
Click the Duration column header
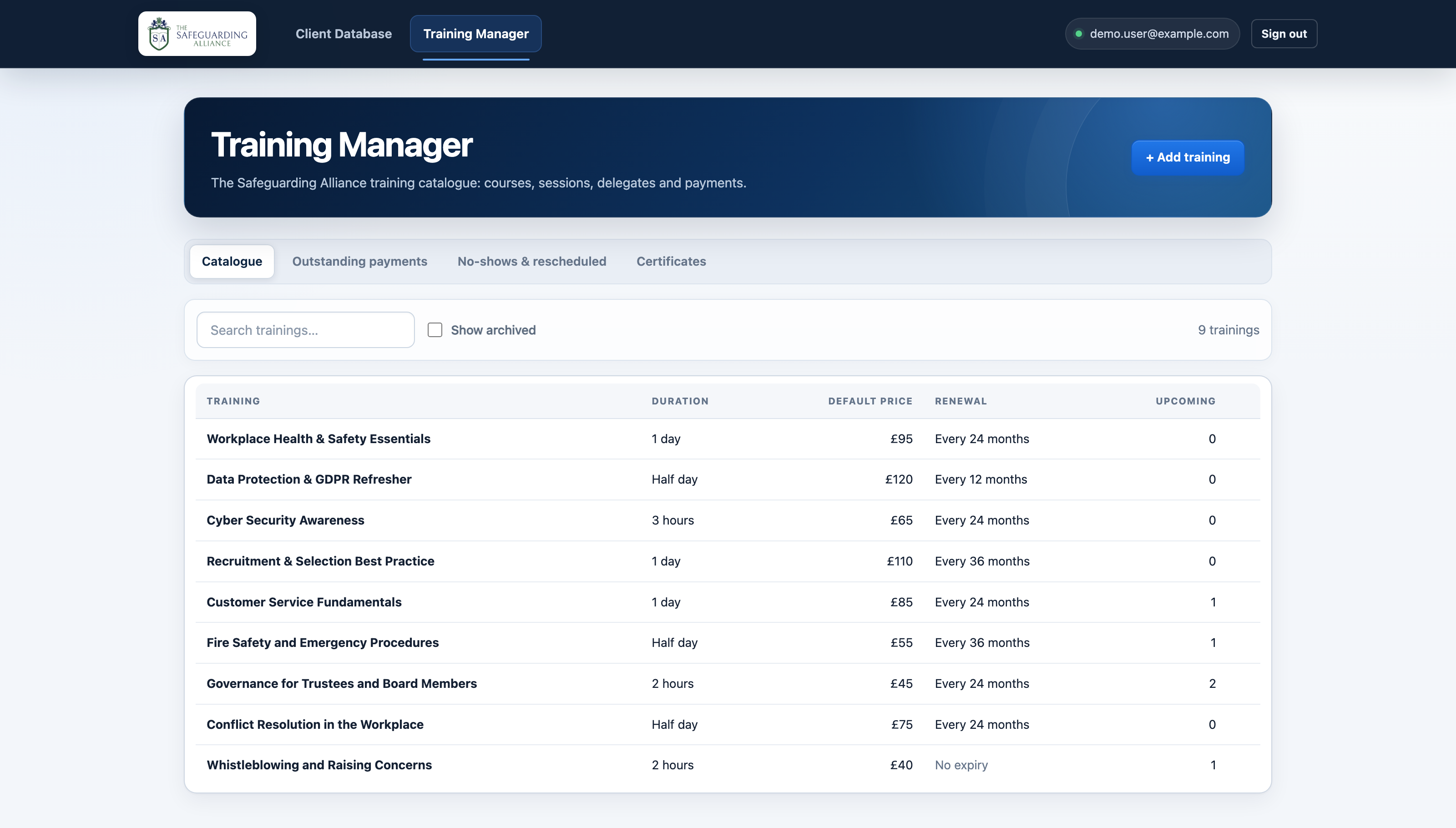pyautogui.click(x=680, y=401)
